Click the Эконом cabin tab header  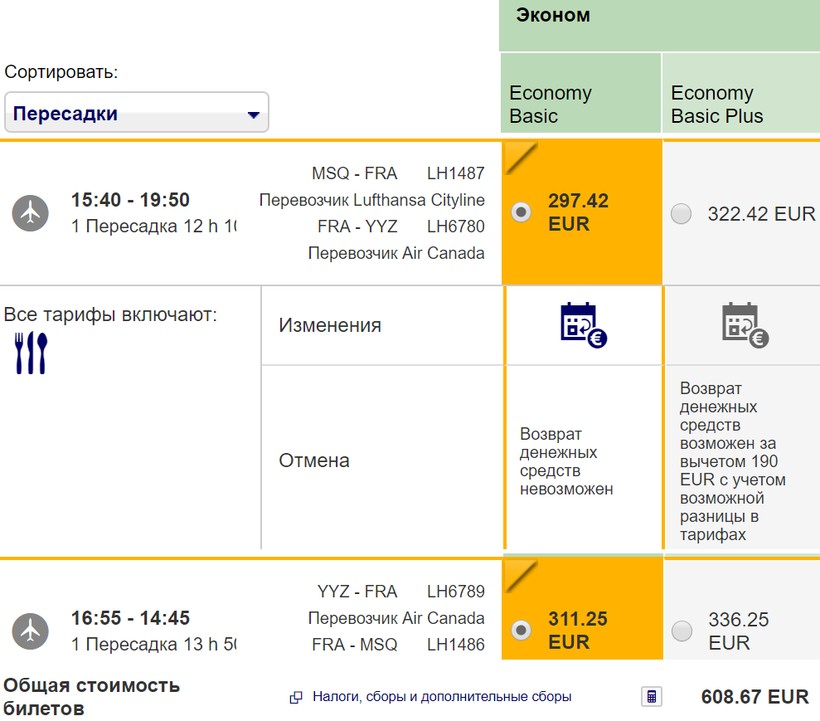pyautogui.click(x=553, y=16)
